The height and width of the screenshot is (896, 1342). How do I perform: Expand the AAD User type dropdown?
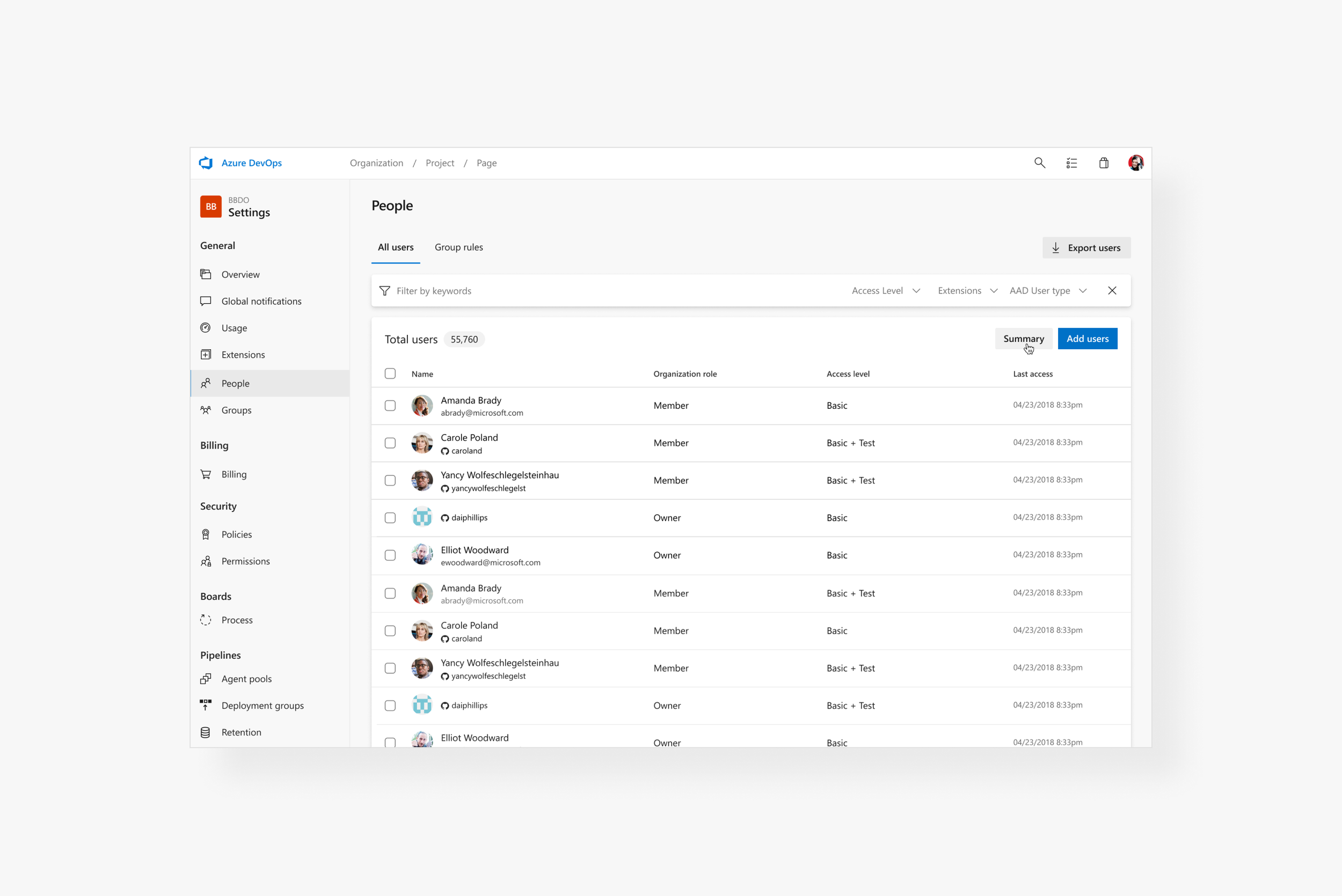point(1048,291)
